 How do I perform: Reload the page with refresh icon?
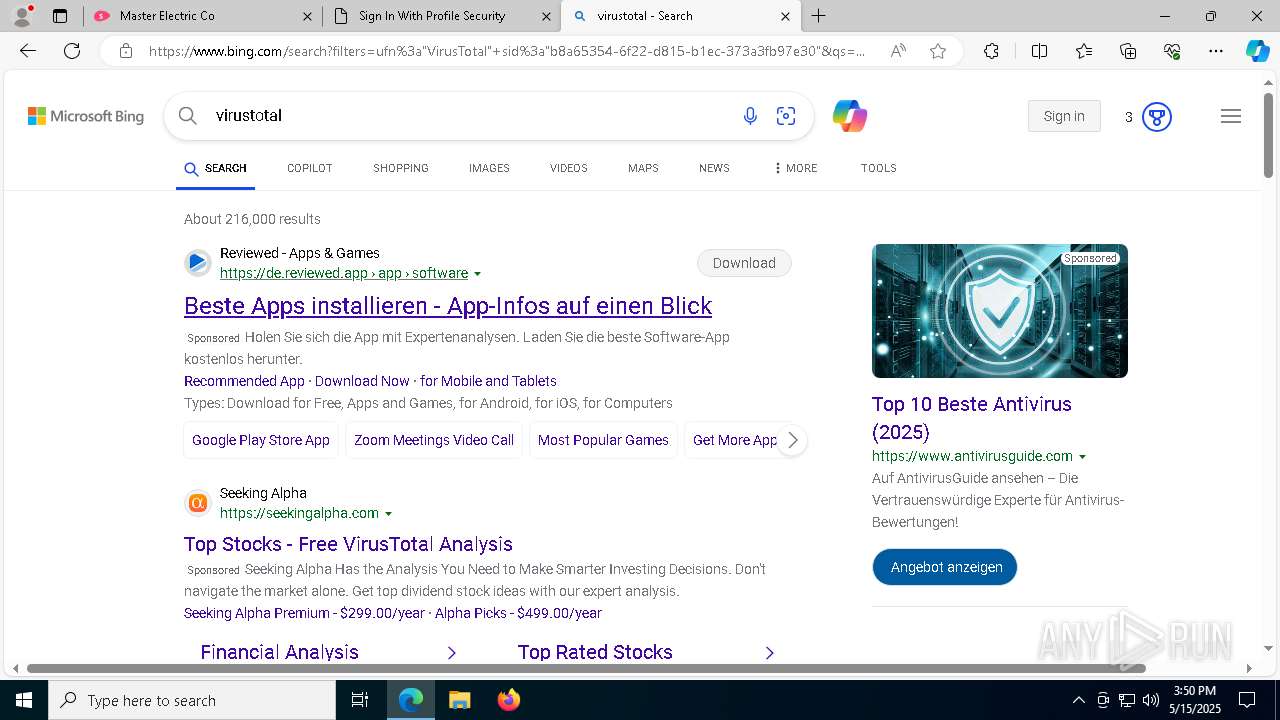click(x=72, y=51)
